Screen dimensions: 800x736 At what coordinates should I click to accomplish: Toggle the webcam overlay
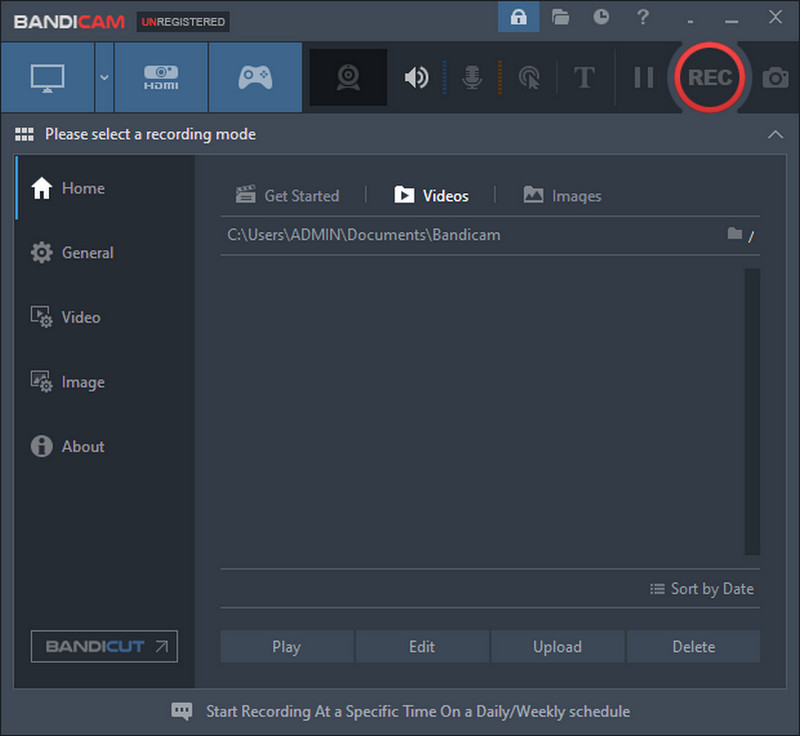[348, 78]
